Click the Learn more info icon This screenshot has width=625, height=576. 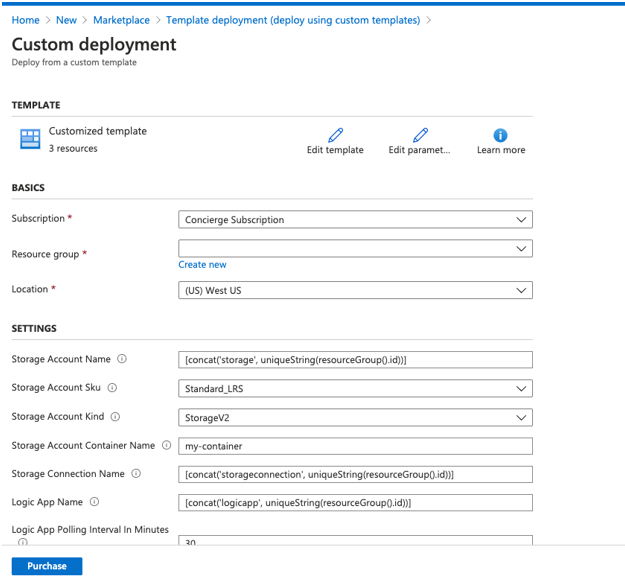500,135
